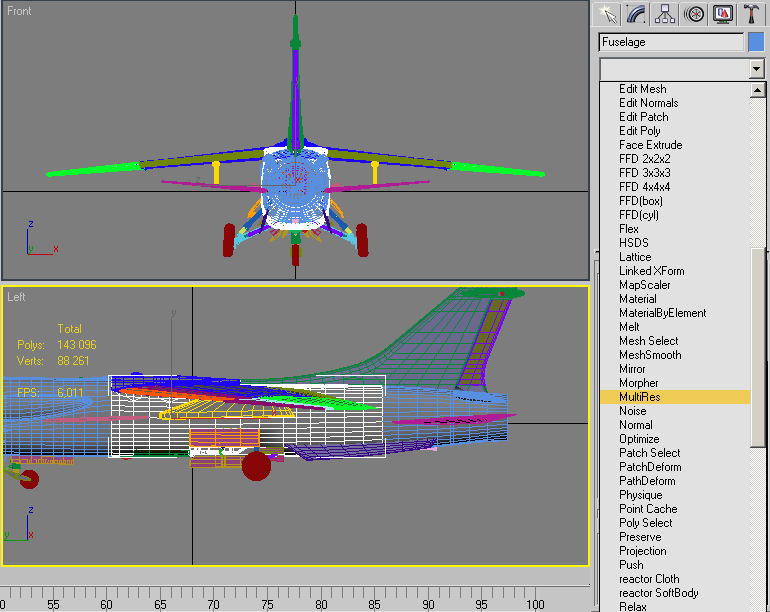This screenshot has height=612, width=770.
Task: Apply the Push modifier
Action: click(x=632, y=565)
